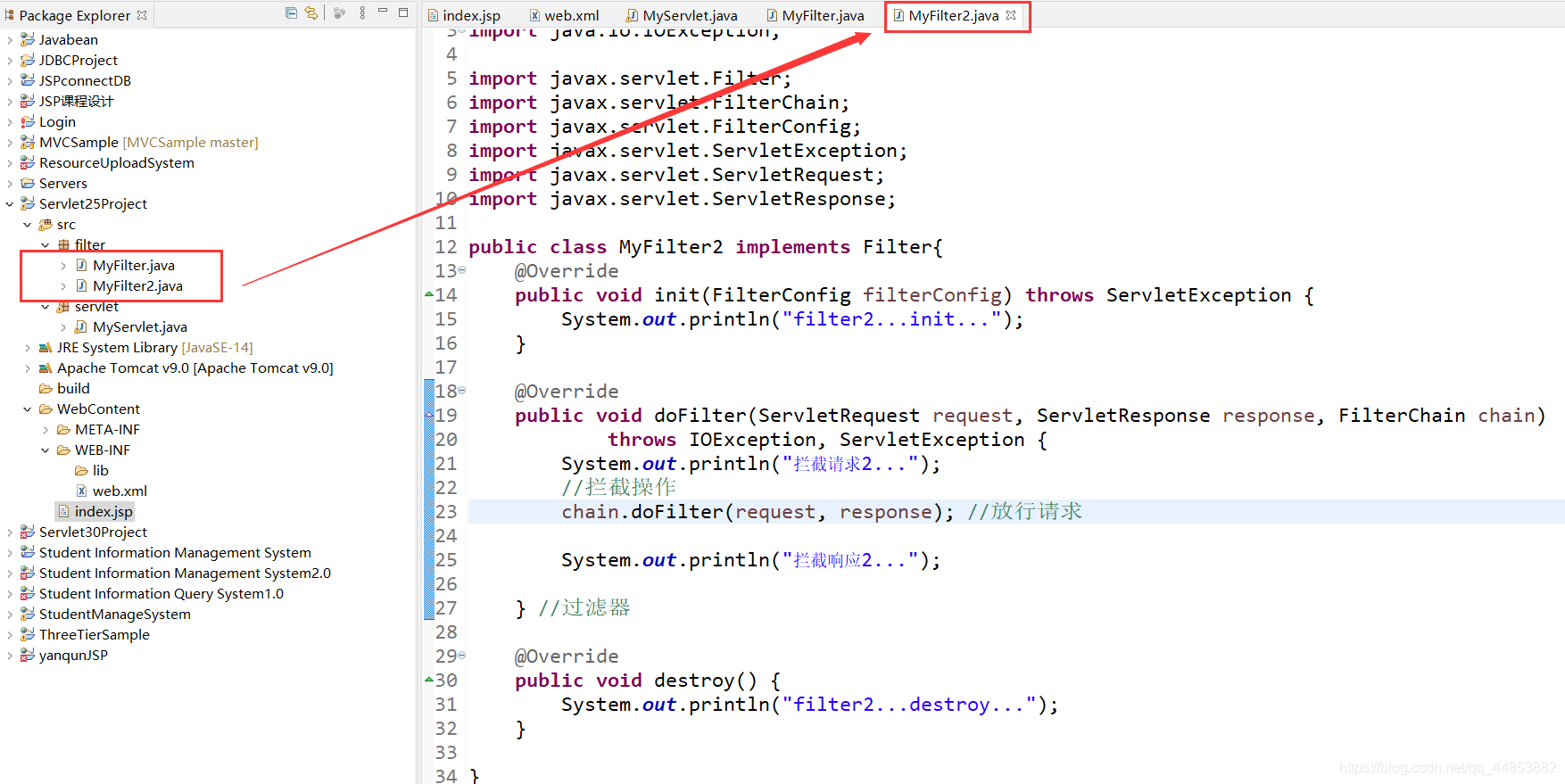Select Student Information Management System project
Screen dimensions: 1565x784
tap(175, 553)
